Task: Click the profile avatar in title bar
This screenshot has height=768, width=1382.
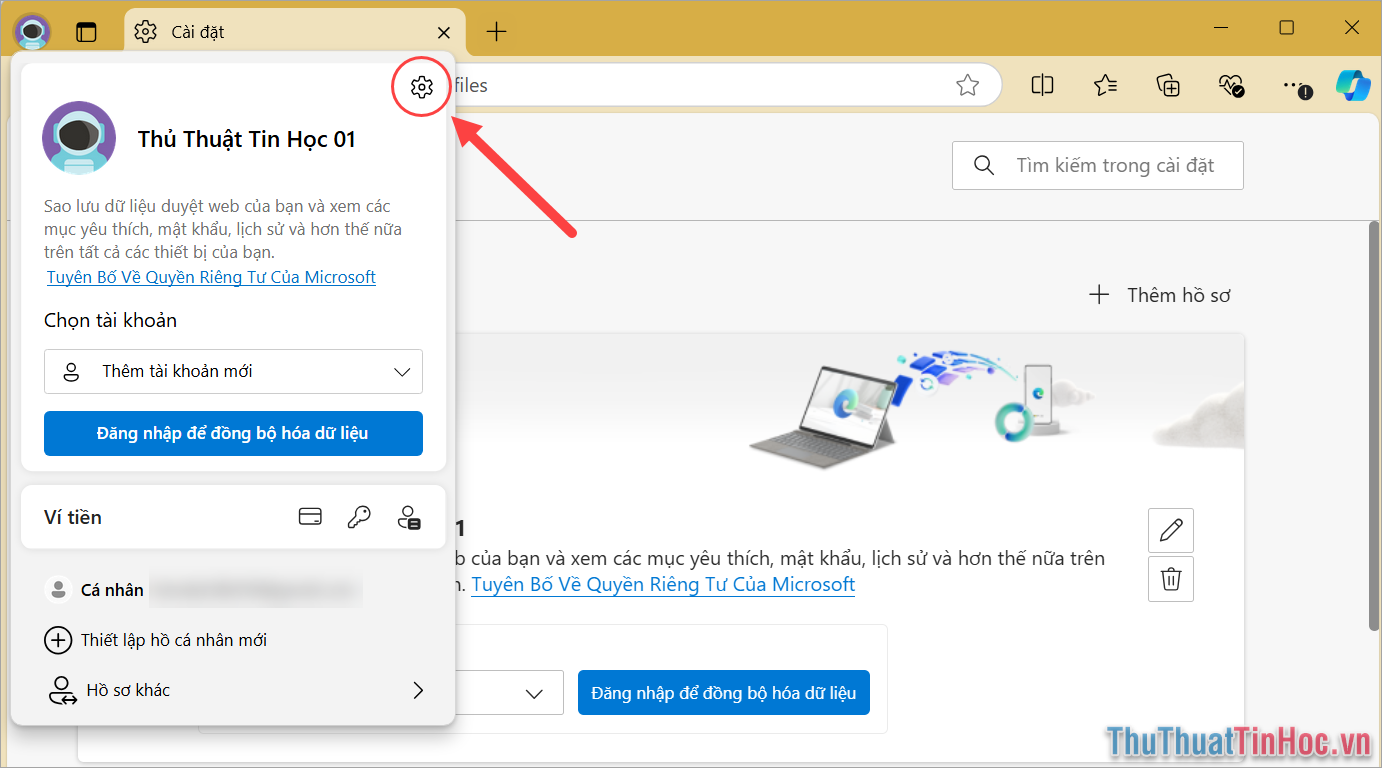Action: pos(32,31)
